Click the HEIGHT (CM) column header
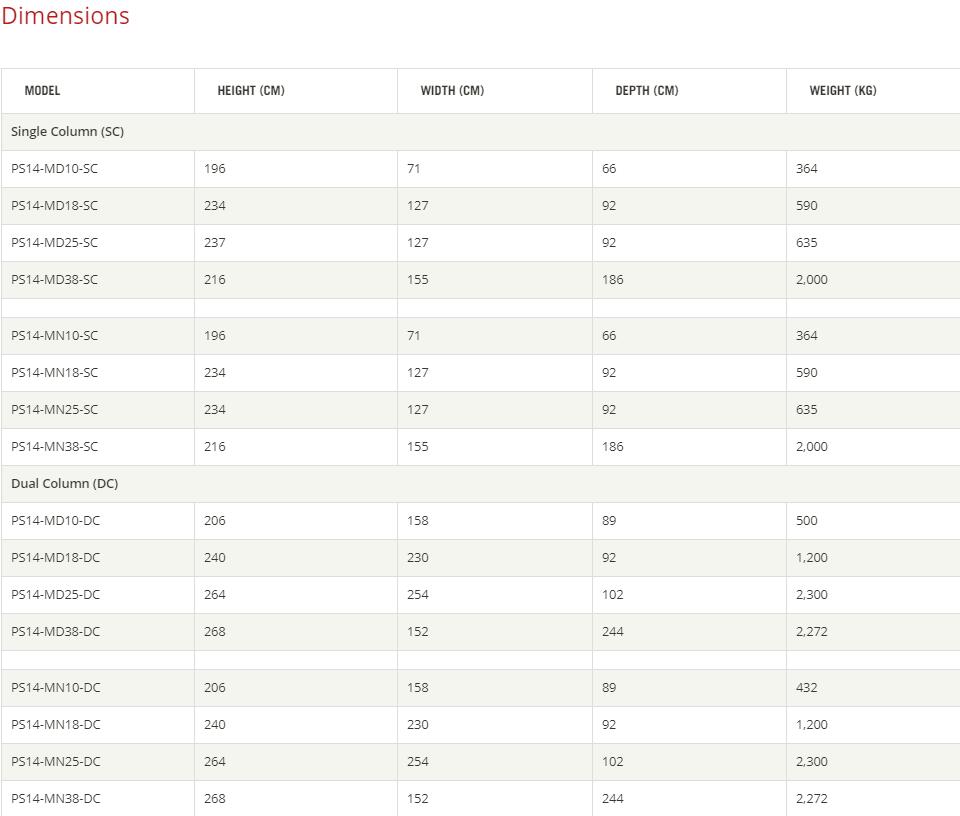 pos(251,91)
